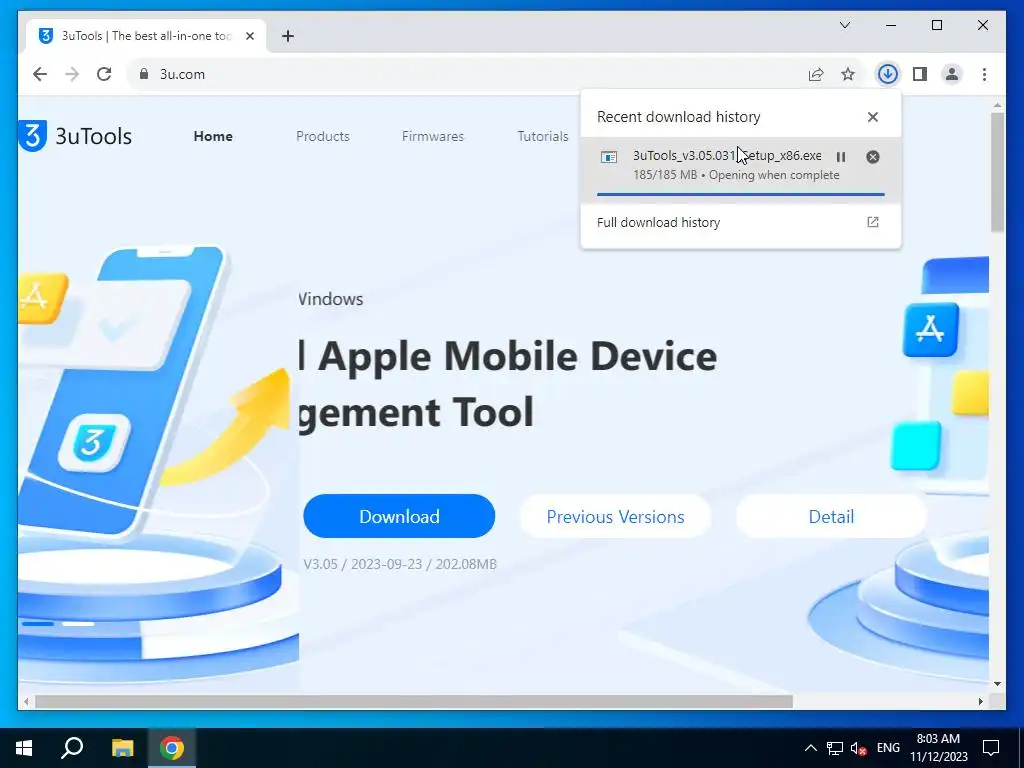Click the open-in-new-tab icon for download history

pos(872,222)
